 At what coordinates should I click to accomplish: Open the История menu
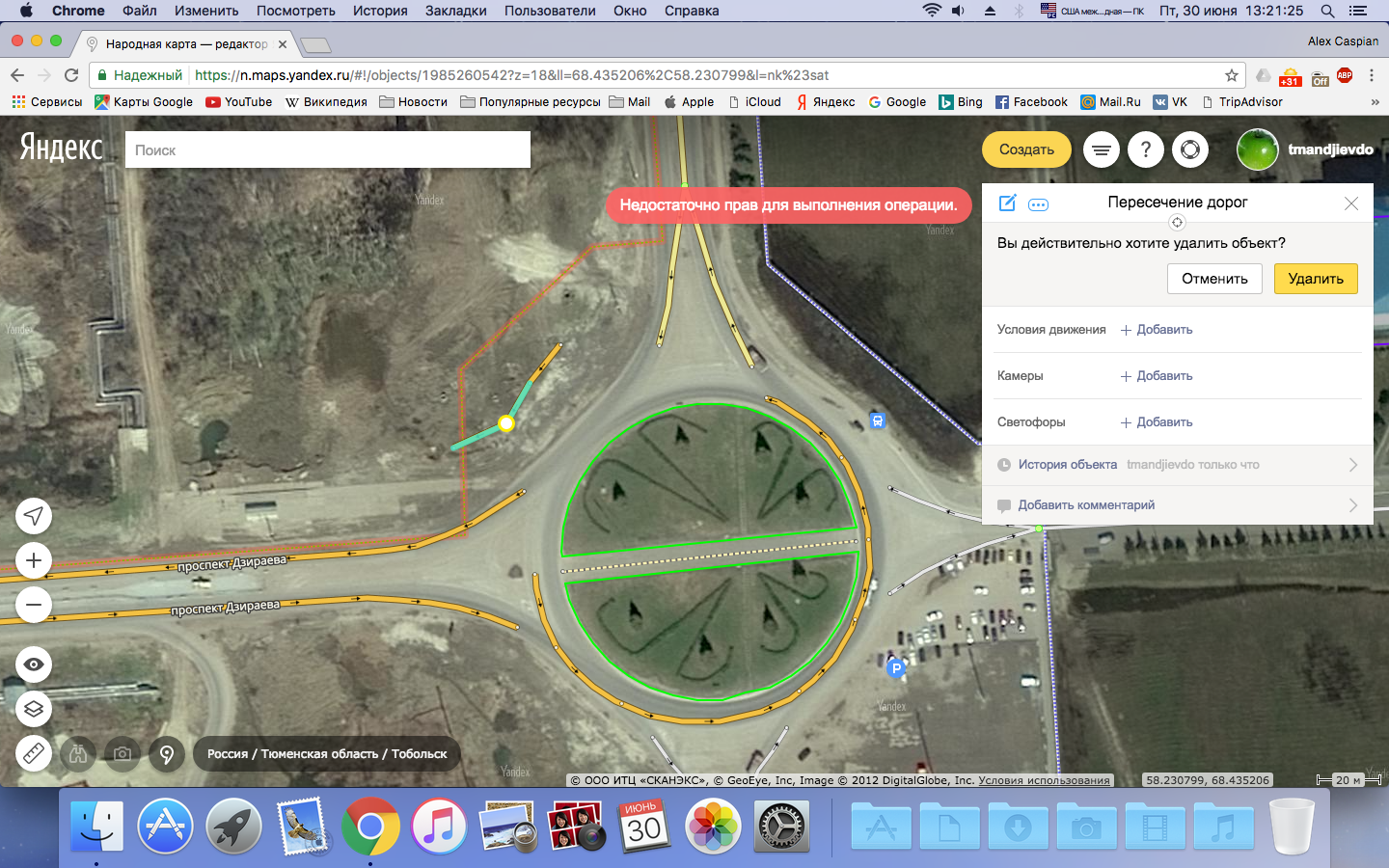(380, 11)
